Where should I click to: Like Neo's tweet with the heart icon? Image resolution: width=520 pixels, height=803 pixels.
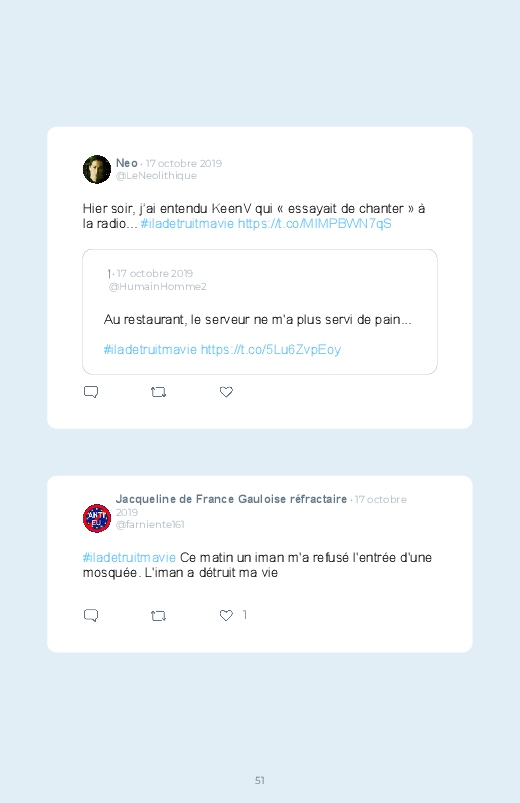tap(226, 392)
